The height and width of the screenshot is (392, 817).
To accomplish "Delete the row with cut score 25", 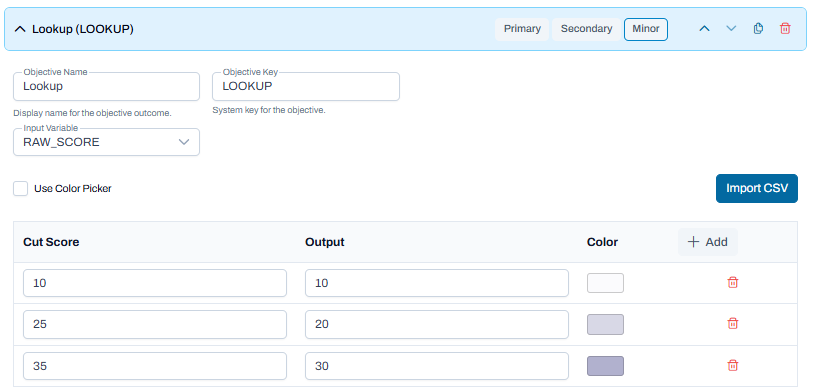I will (733, 324).
